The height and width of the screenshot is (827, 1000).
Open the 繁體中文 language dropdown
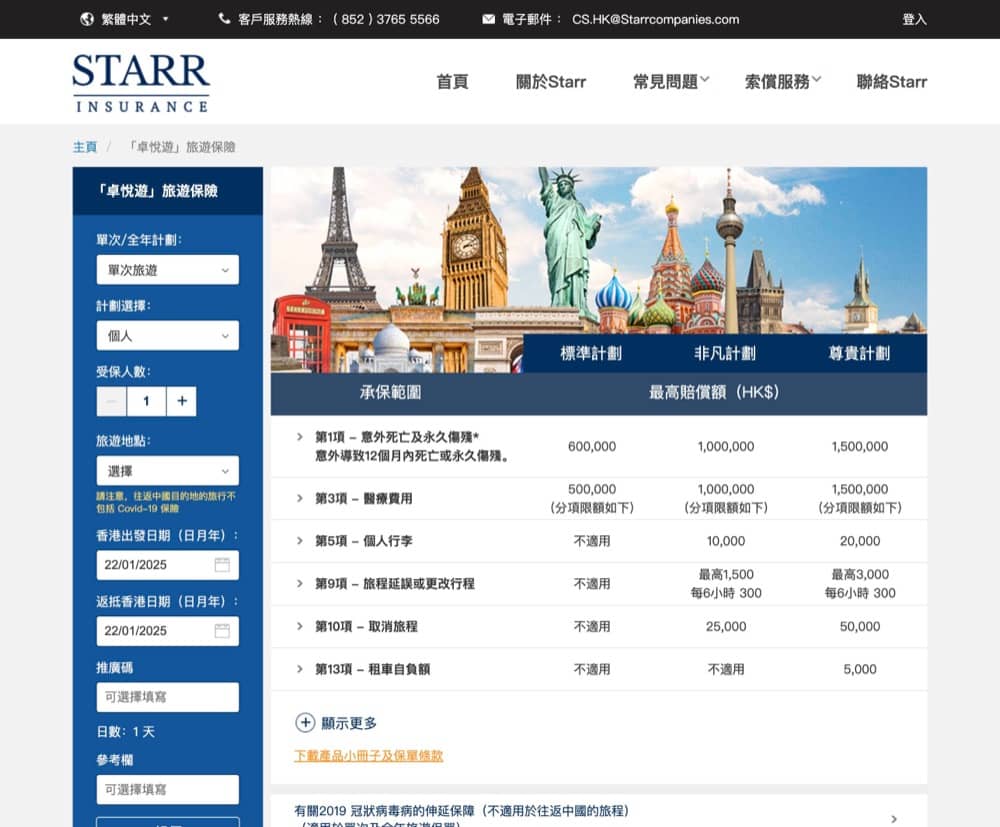pyautogui.click(x=135, y=19)
